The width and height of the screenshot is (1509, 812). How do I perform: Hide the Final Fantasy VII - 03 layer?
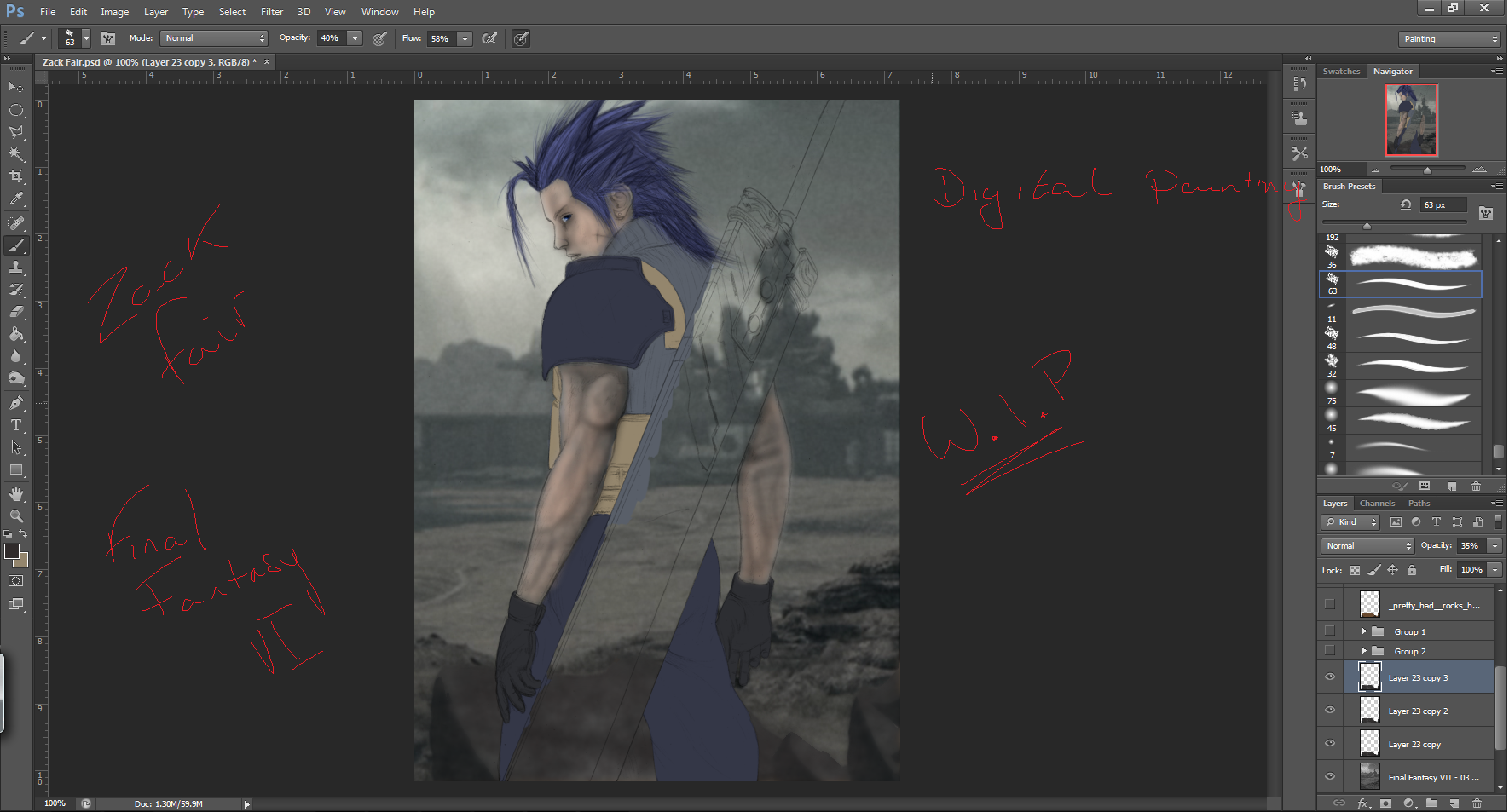coord(1330,776)
